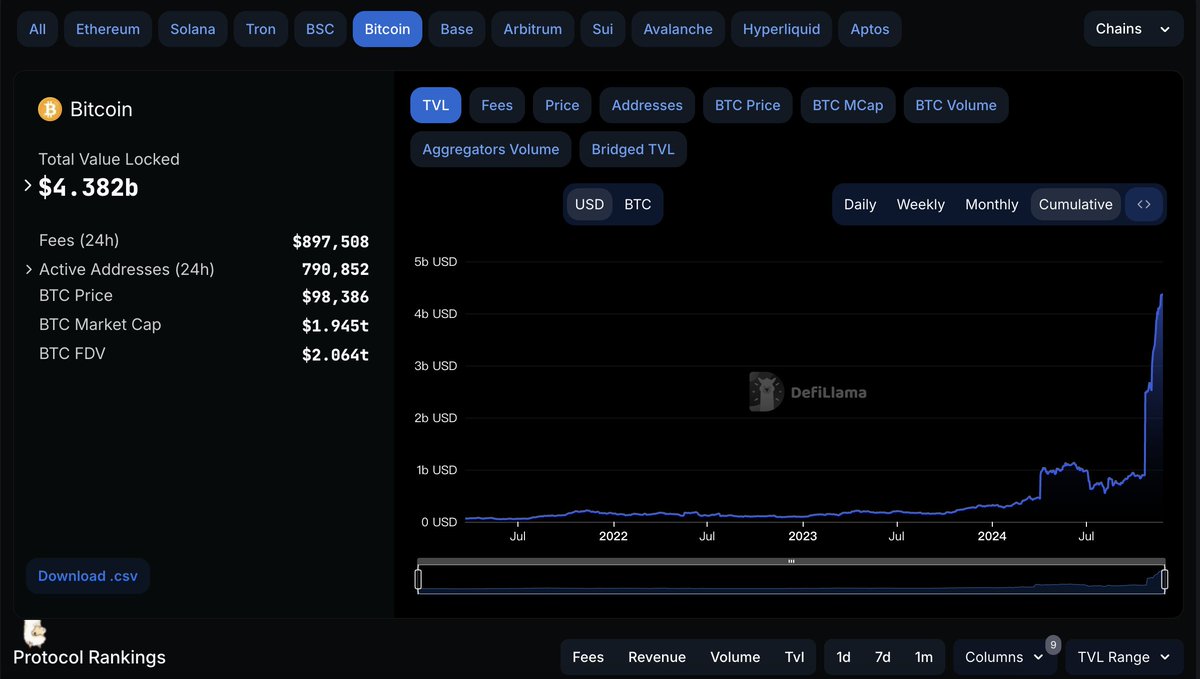This screenshot has width=1200, height=679.
Task: Toggle the Price chart metric
Action: (x=562, y=105)
